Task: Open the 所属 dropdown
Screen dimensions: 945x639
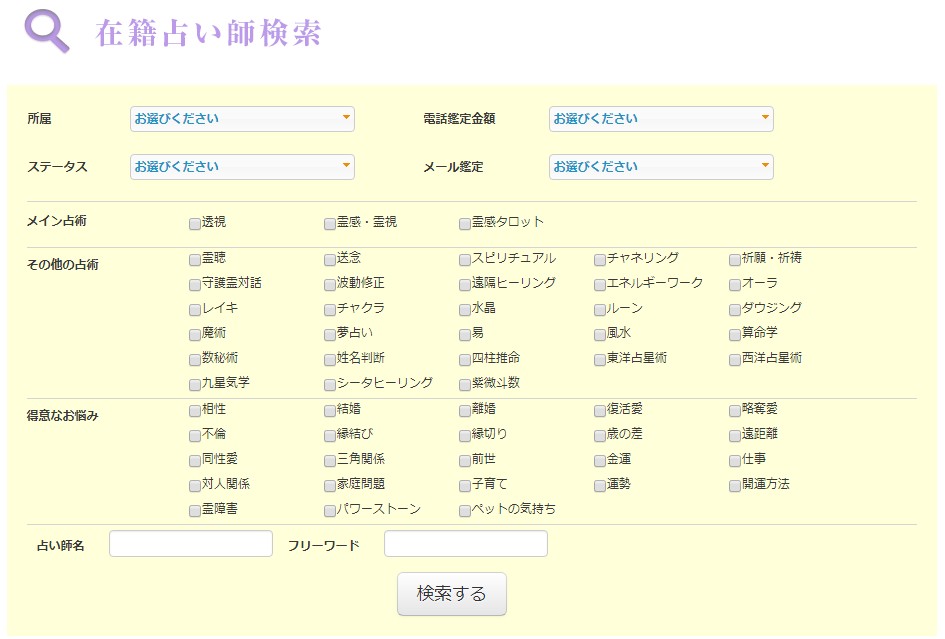Action: tap(241, 118)
